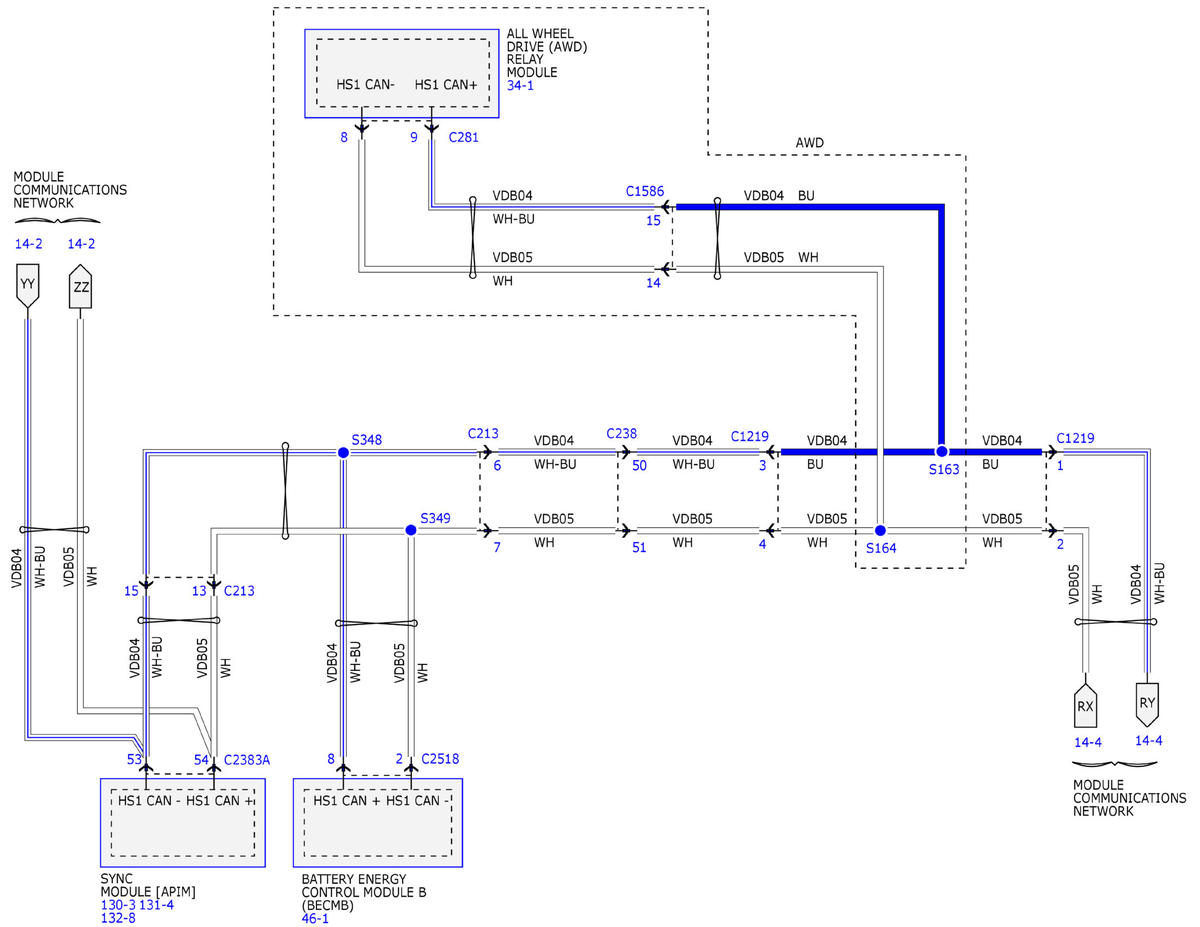The height and width of the screenshot is (927, 1200).
Task: Select the All Wheel Drive relay module box
Action: coord(402,73)
